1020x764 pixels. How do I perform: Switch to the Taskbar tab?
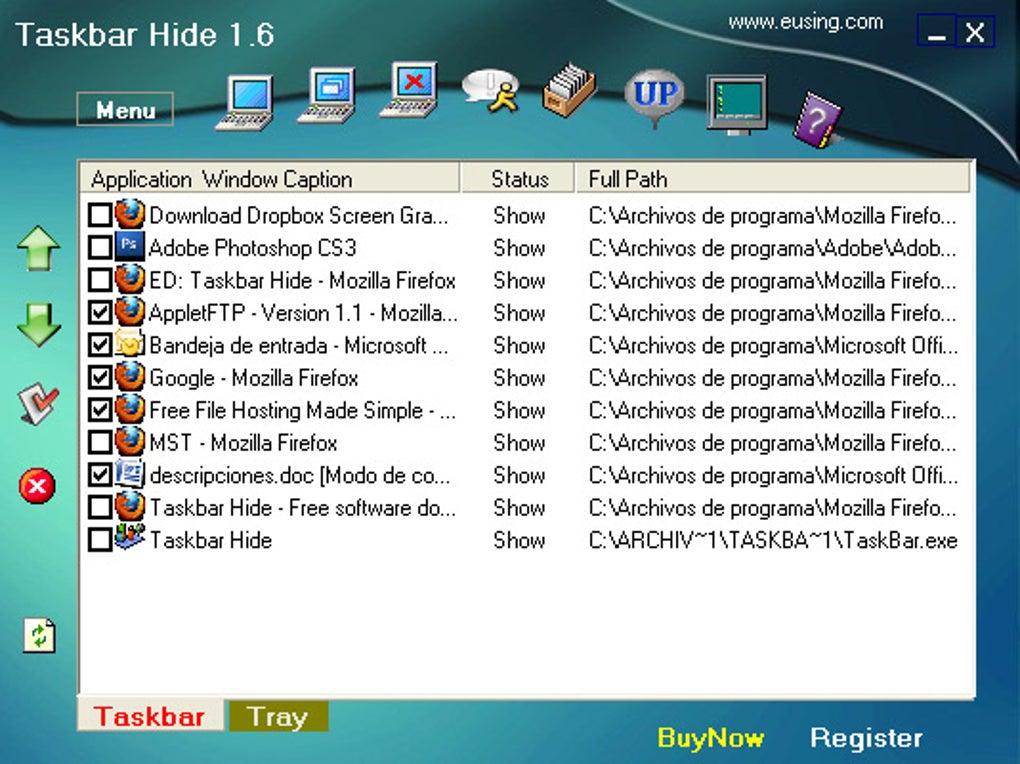click(x=150, y=716)
